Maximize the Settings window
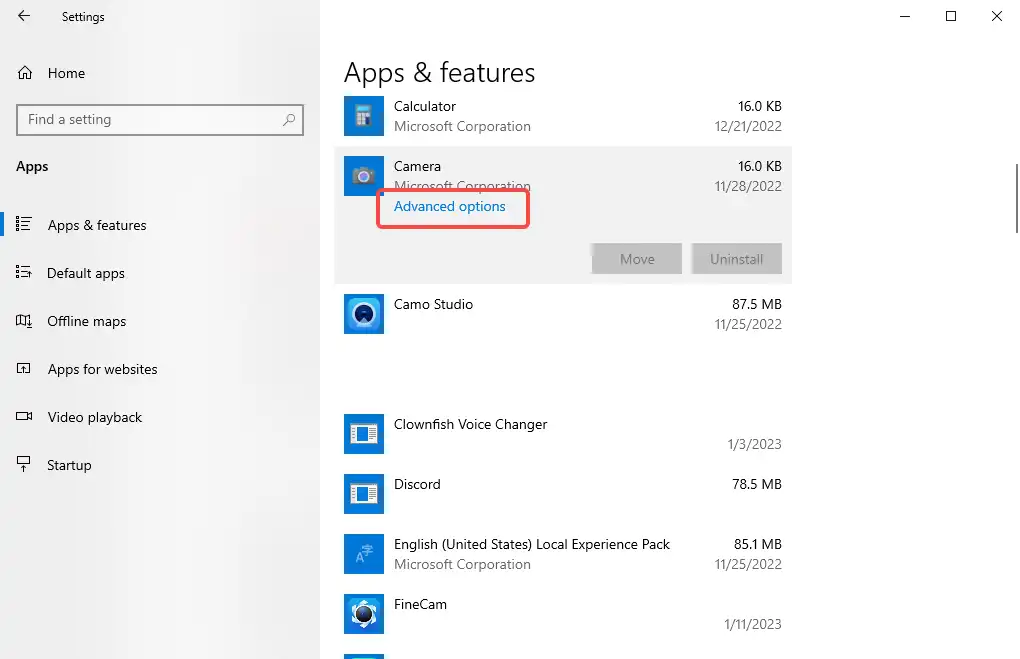The image size is (1020, 659). 950,16
